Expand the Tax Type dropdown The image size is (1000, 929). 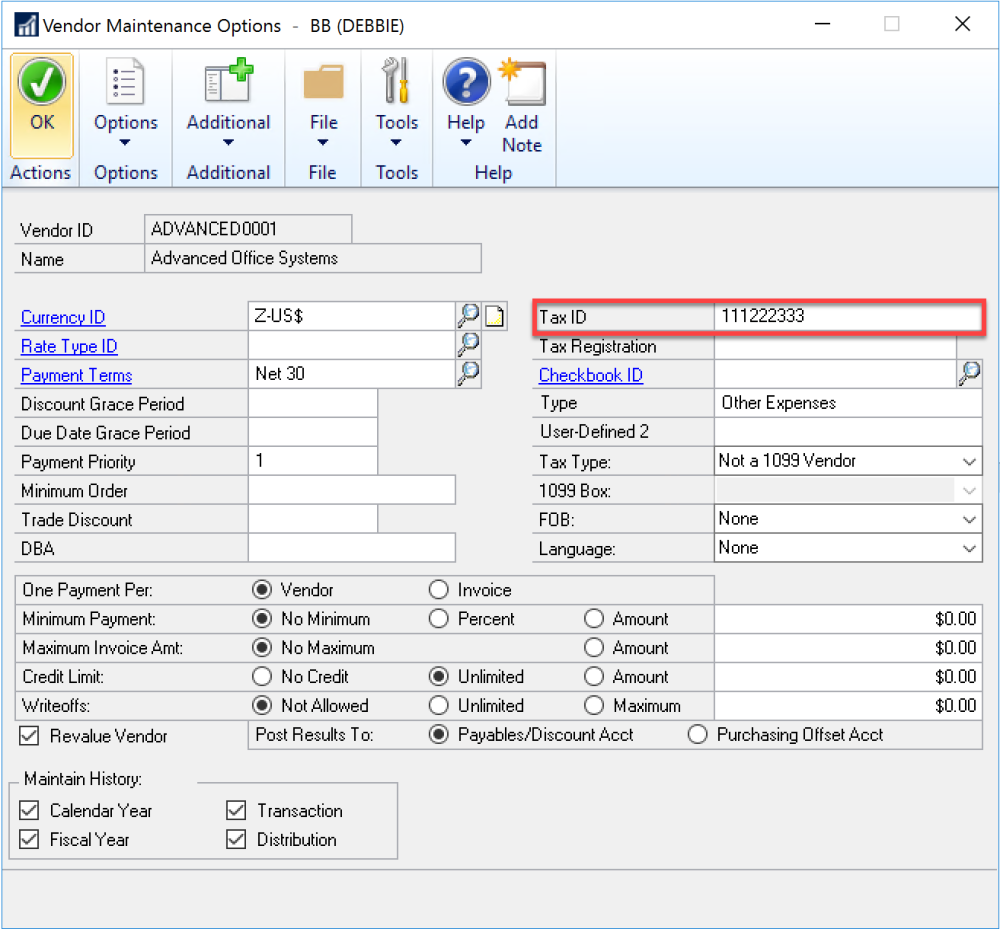click(x=968, y=461)
